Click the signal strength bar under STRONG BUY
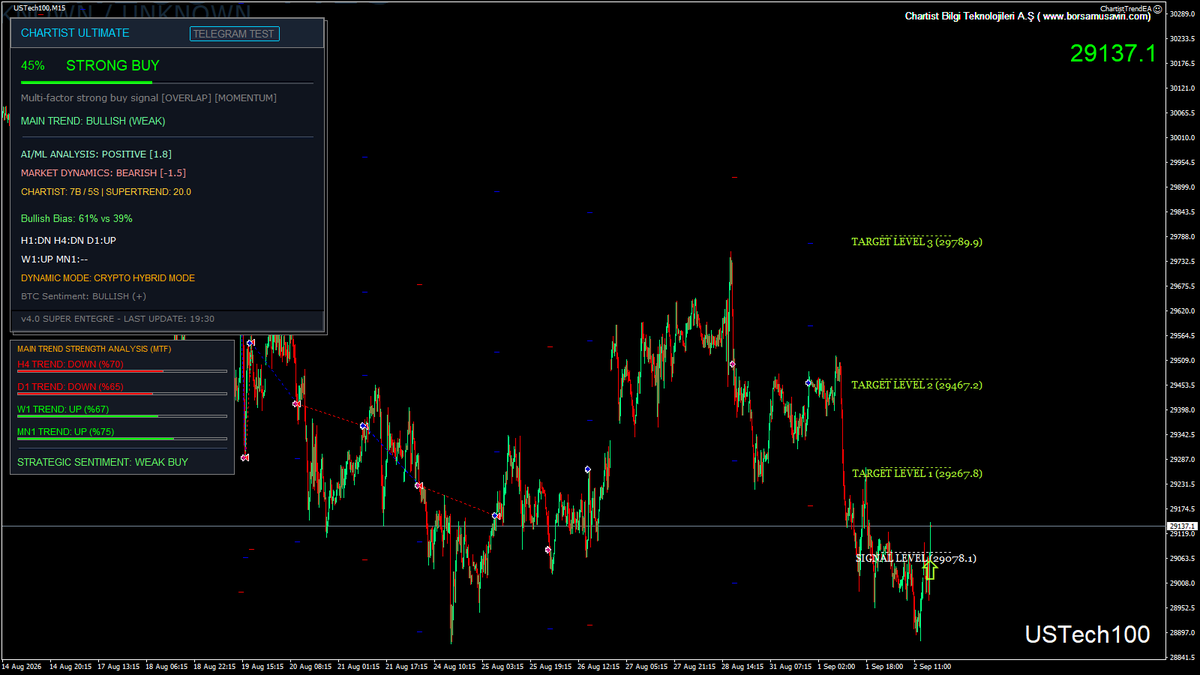 tap(167, 83)
